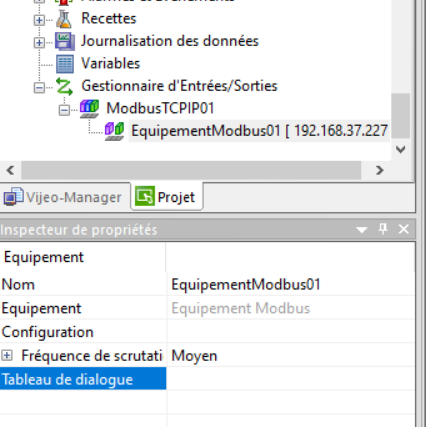Viewport: 426px width, 427px height.
Task: Switch to the Vijeo-Manager tab
Action: (63, 197)
